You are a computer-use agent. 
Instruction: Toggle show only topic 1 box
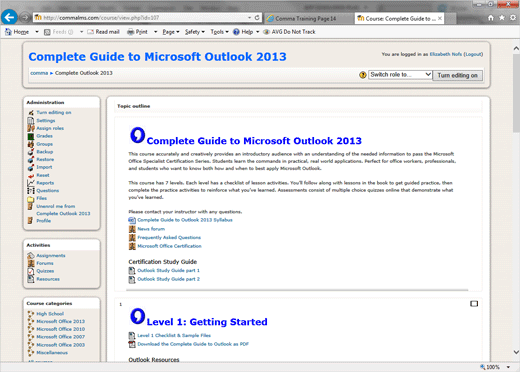pos(474,304)
